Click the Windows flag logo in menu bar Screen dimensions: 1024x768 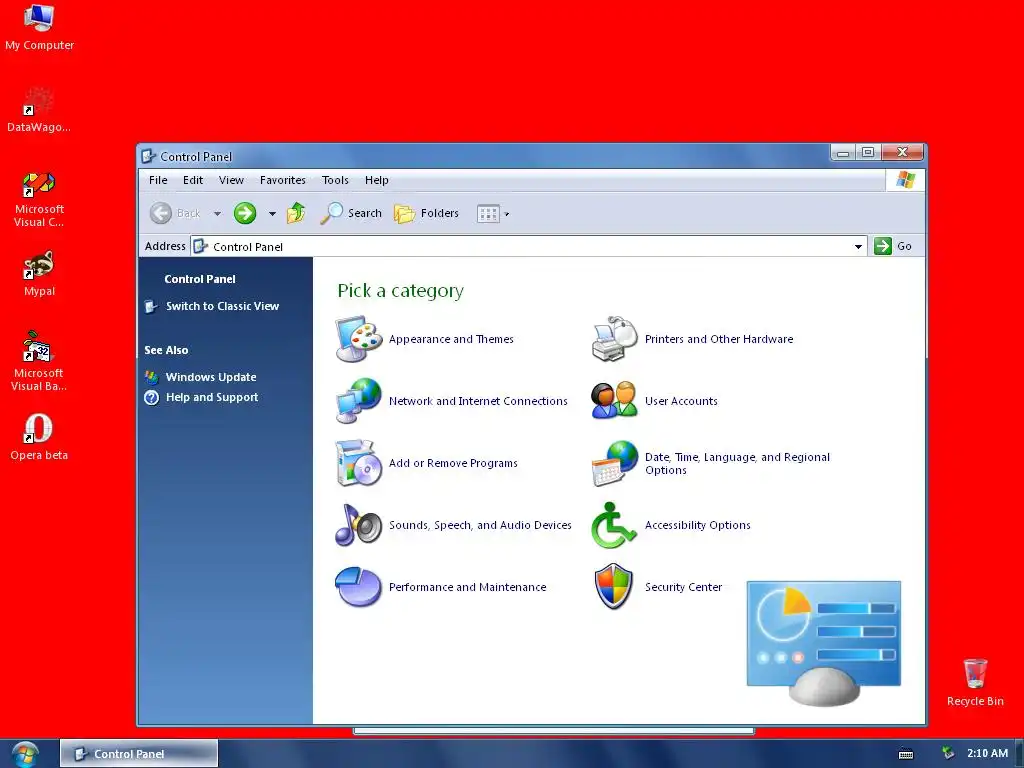[x=905, y=180]
